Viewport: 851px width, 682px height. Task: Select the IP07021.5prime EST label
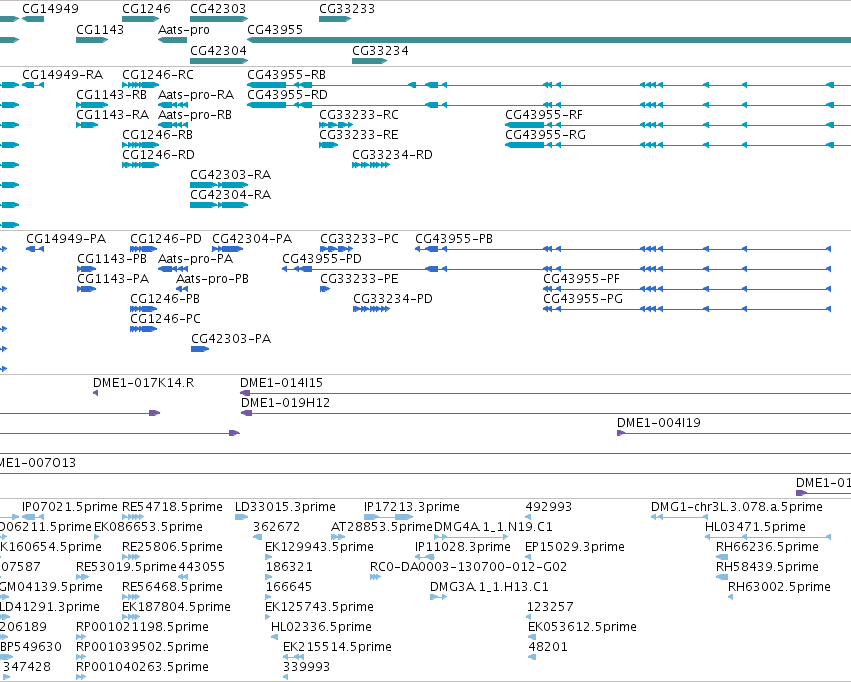pyautogui.click(x=69, y=507)
